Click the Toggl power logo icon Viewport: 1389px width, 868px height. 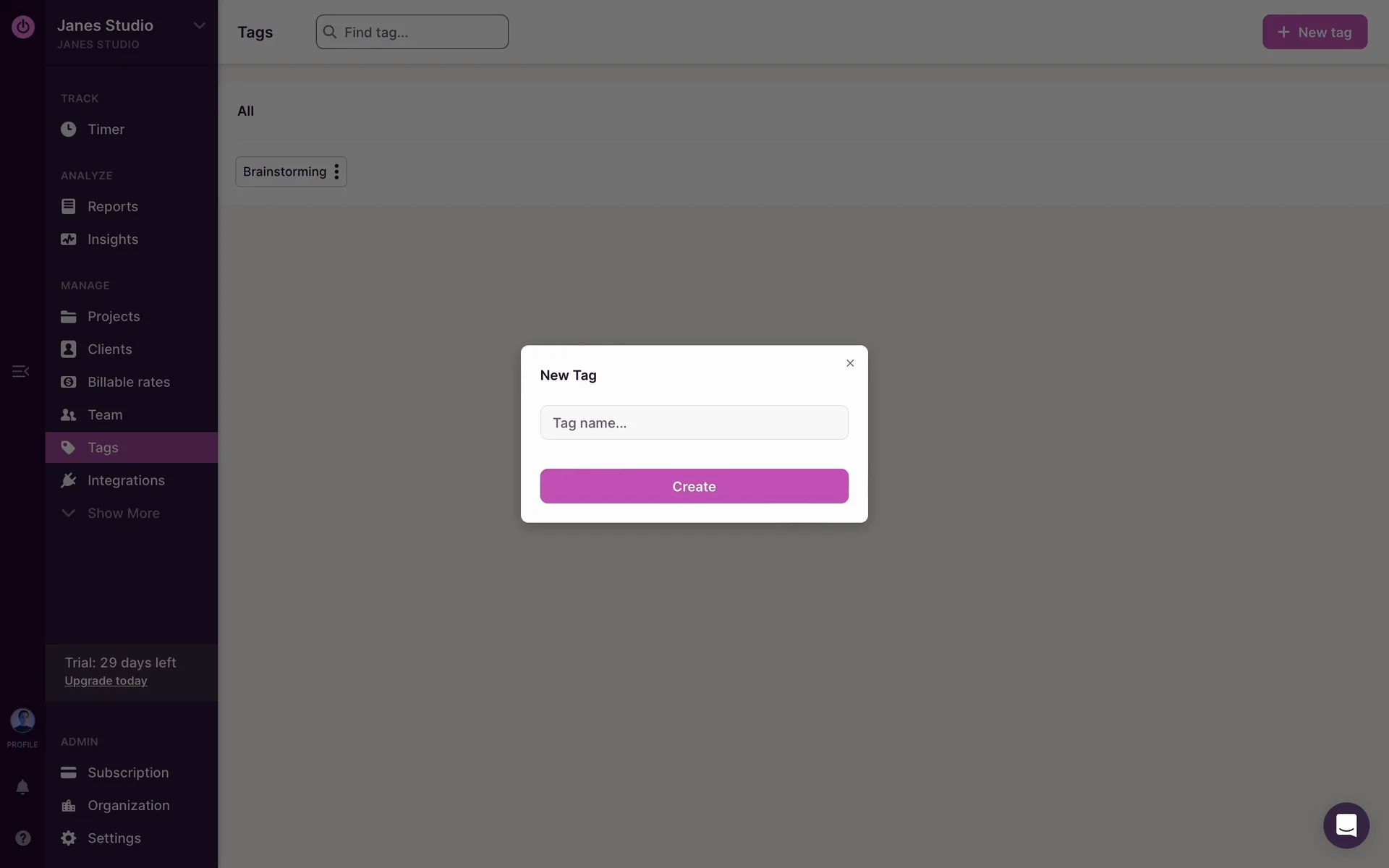pyautogui.click(x=22, y=27)
